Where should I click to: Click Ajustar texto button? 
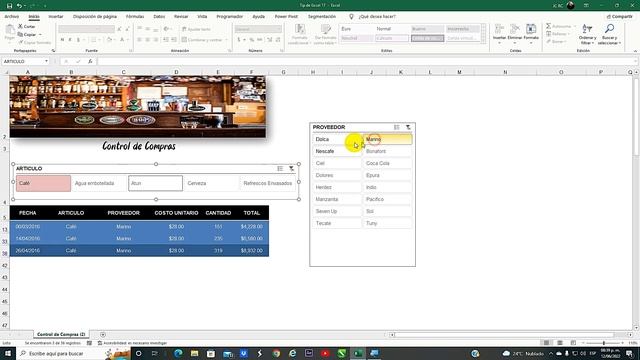(196, 29)
